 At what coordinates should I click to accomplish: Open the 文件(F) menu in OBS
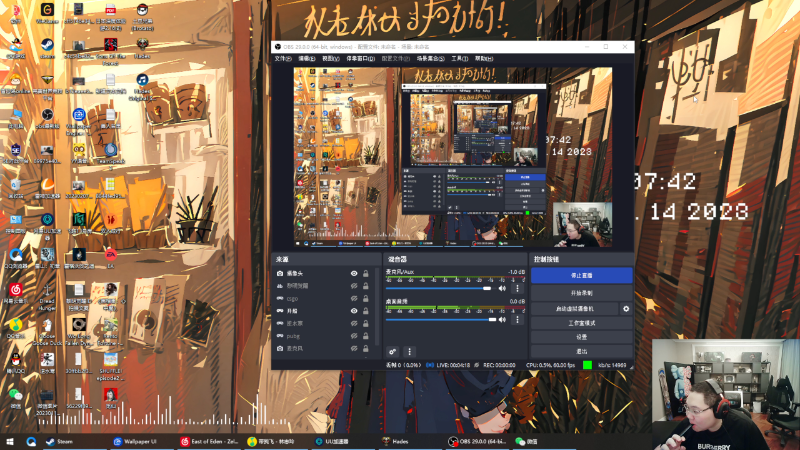click(283, 59)
